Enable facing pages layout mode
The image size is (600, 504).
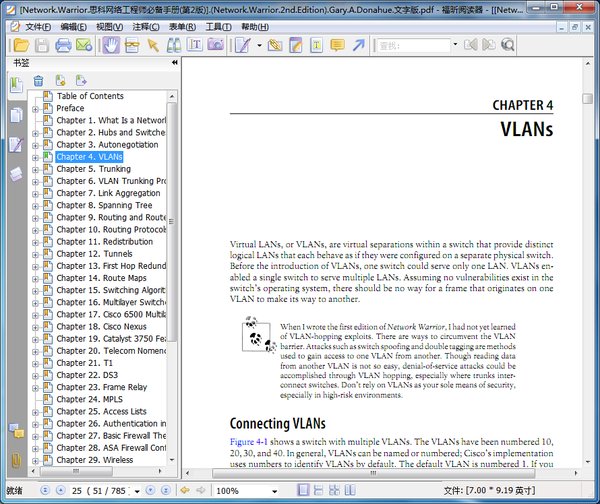(x=350, y=490)
